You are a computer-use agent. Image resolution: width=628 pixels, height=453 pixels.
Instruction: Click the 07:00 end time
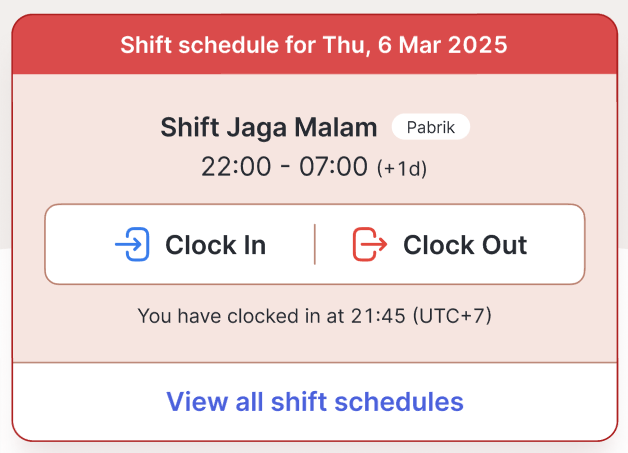pos(333,167)
